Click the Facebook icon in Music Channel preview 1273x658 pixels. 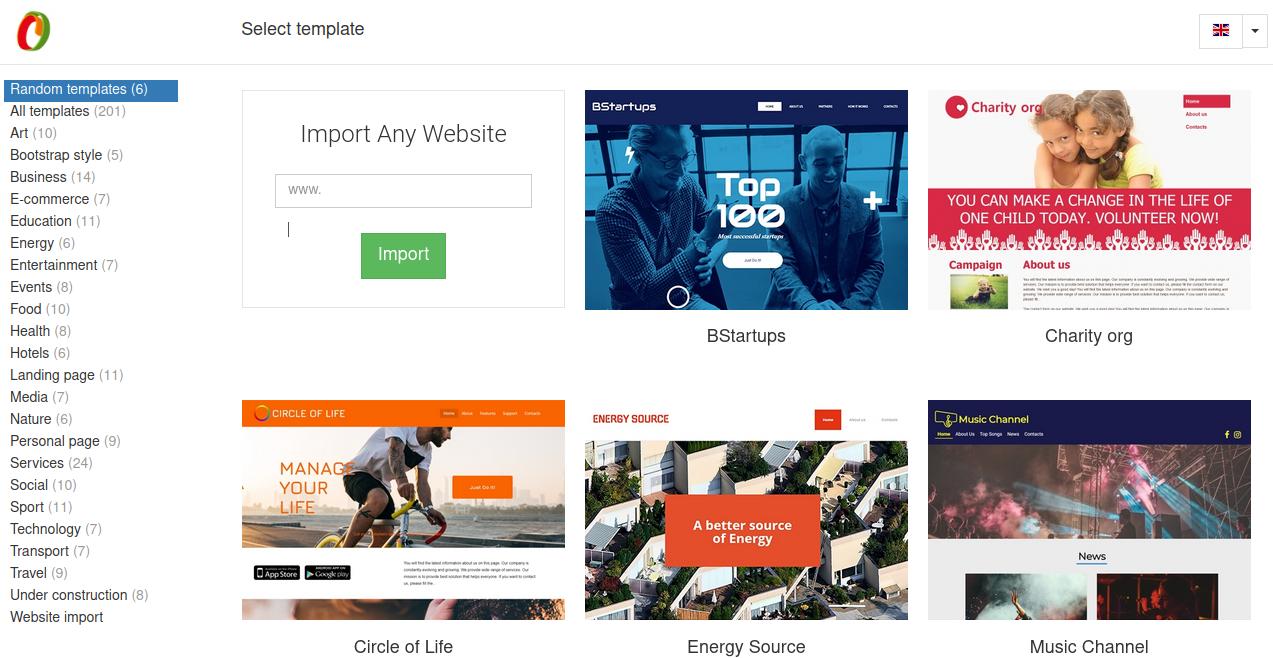(1226, 435)
